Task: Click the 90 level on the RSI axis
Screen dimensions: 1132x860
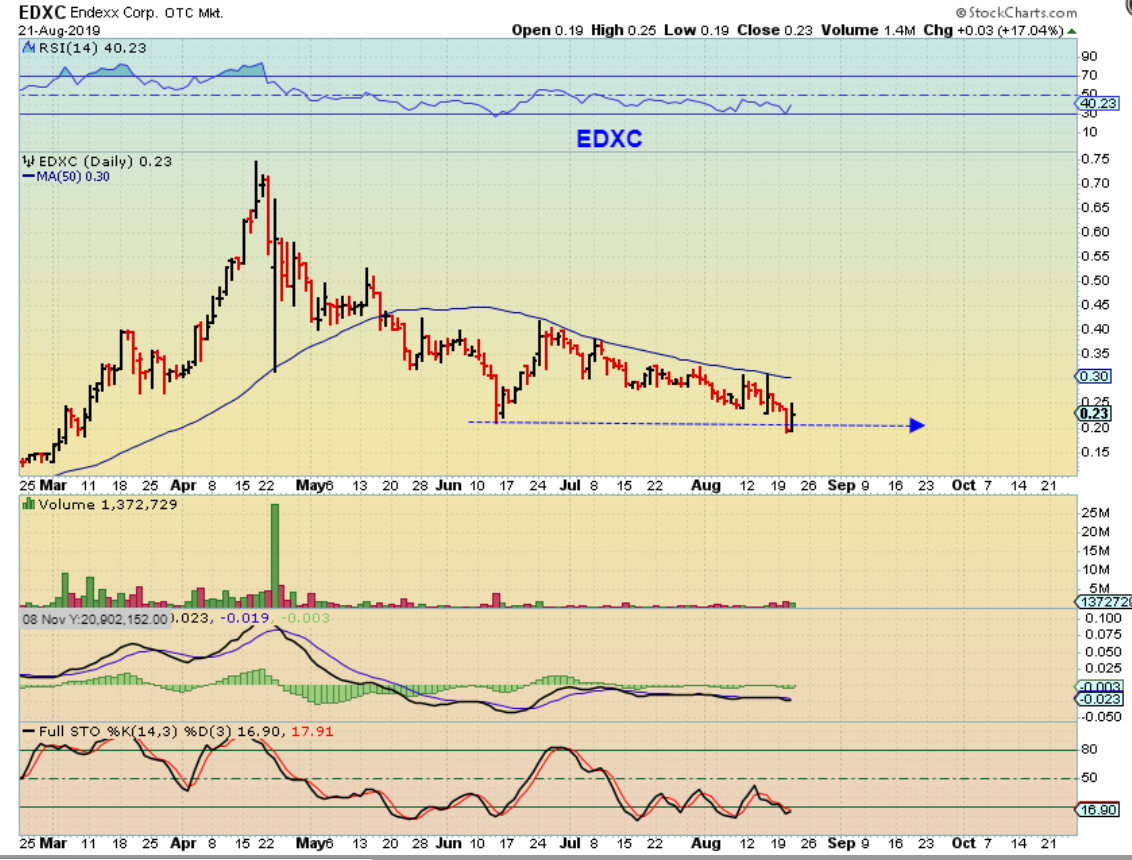Action: [x=1089, y=56]
